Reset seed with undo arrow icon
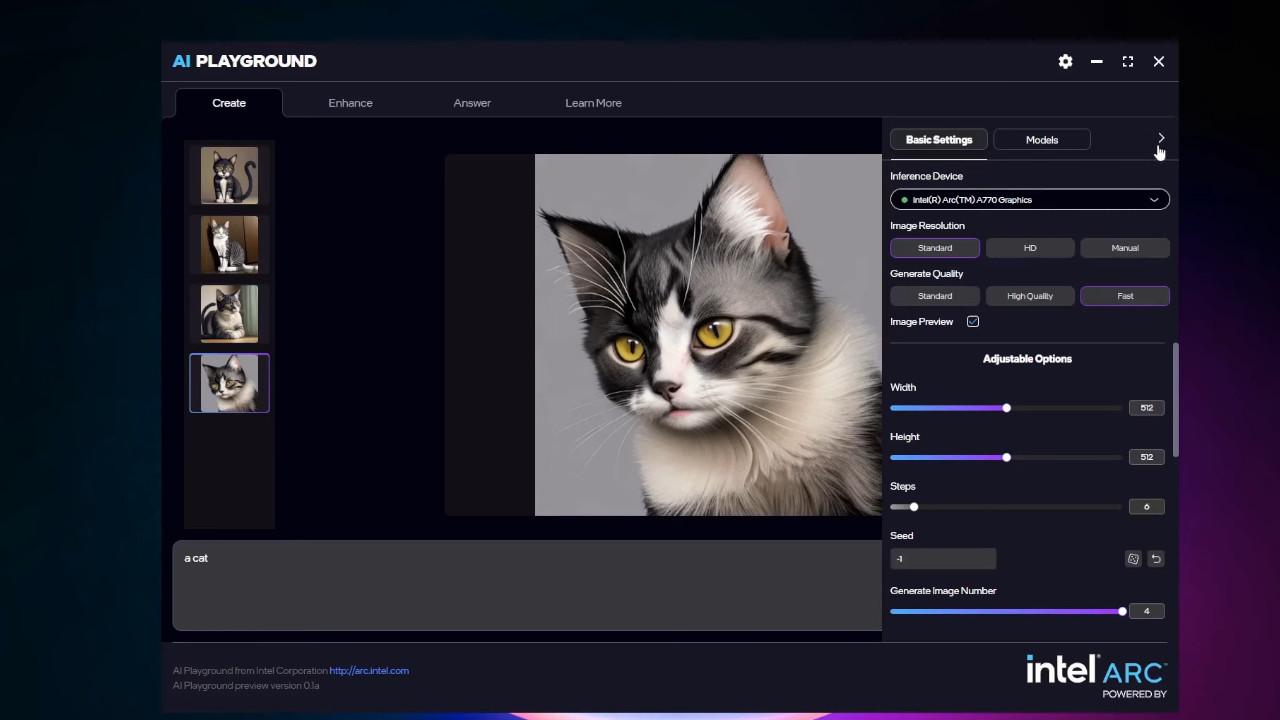1280x720 pixels. [1156, 559]
